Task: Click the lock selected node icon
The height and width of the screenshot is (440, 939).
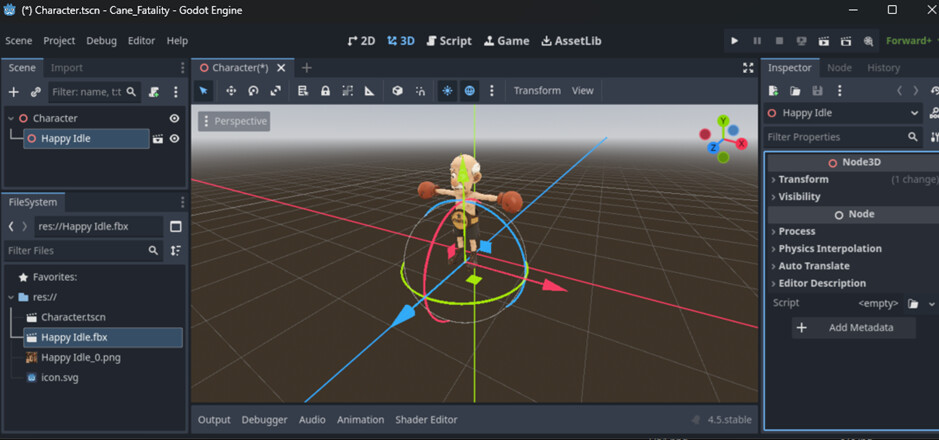Action: tap(325, 91)
